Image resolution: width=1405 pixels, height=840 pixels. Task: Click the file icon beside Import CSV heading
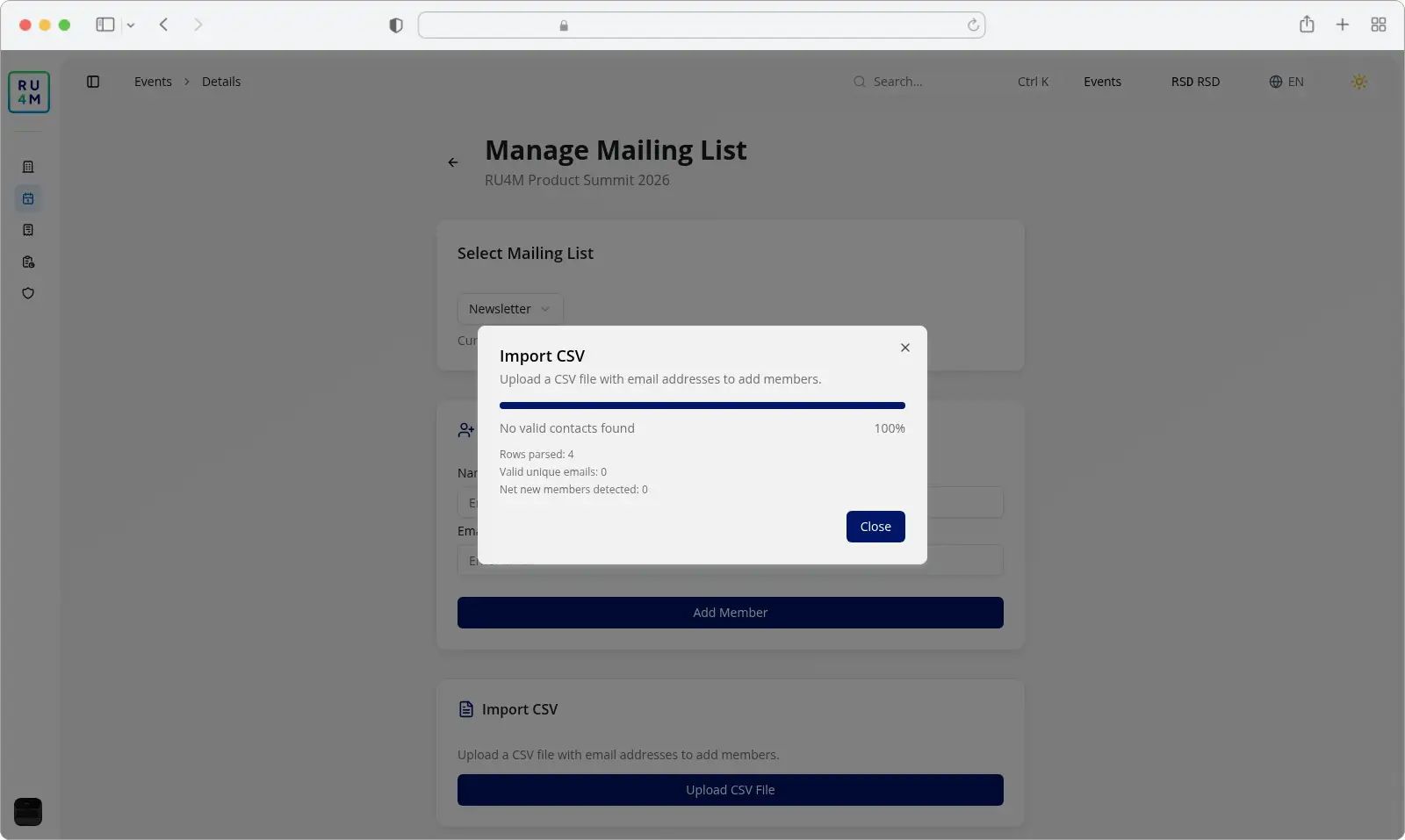click(x=466, y=709)
